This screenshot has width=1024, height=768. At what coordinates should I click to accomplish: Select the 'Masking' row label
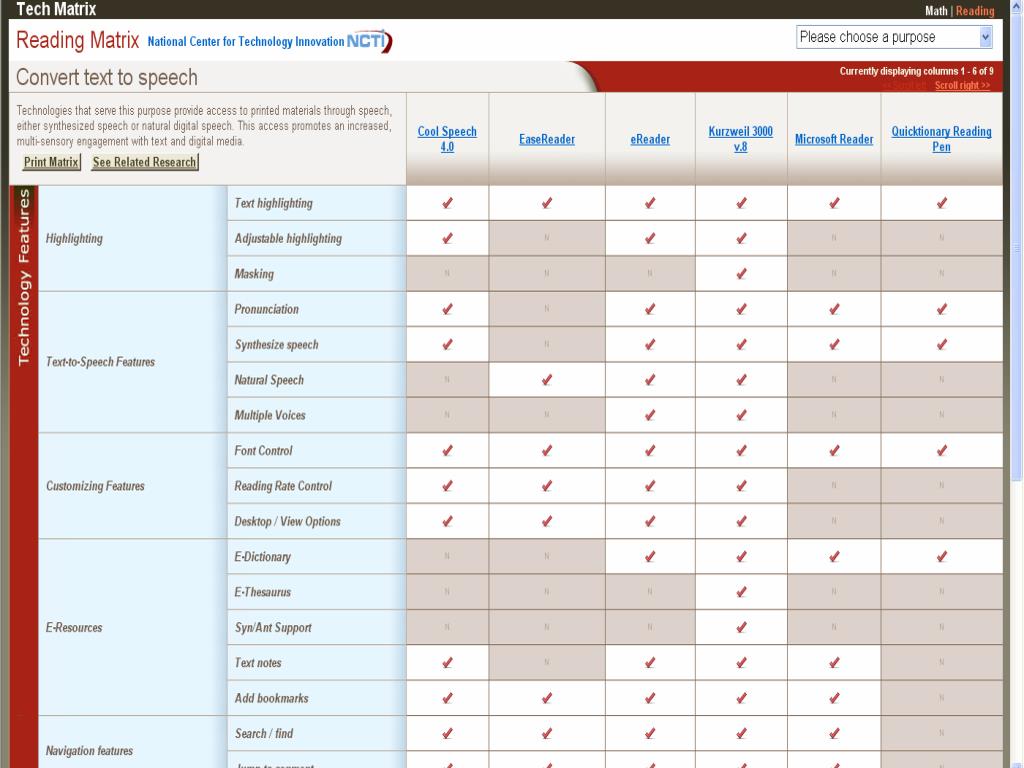[x=254, y=274]
